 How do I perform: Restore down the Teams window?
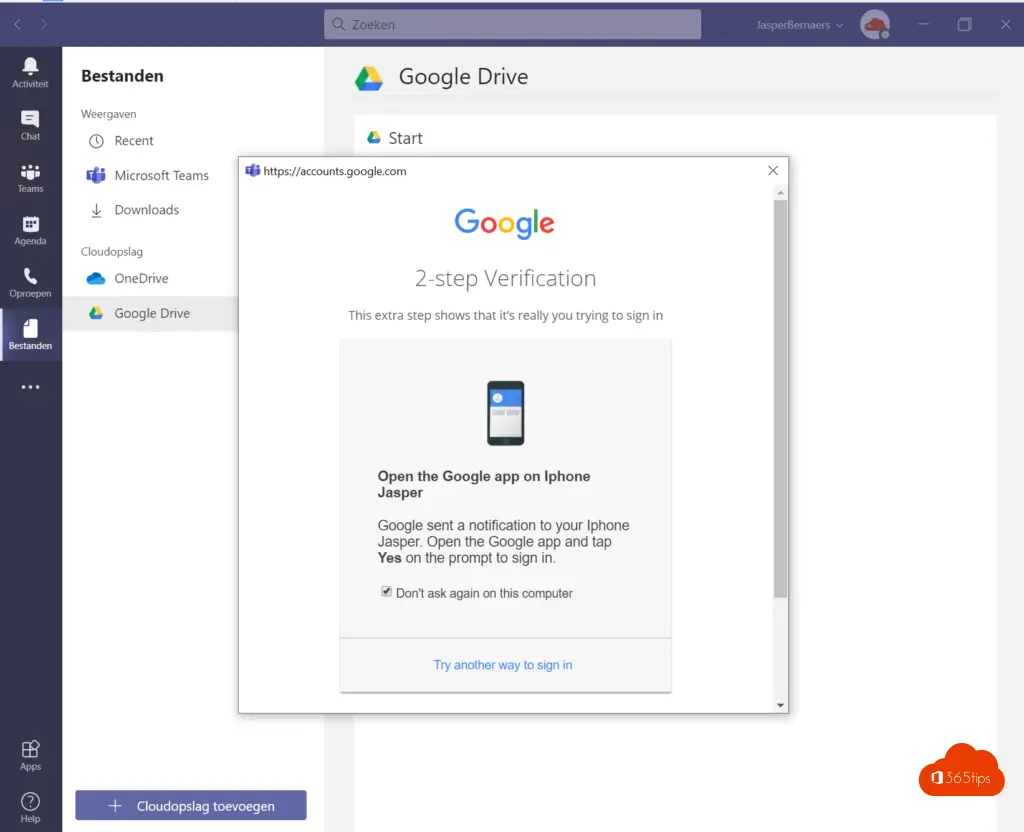click(x=965, y=25)
